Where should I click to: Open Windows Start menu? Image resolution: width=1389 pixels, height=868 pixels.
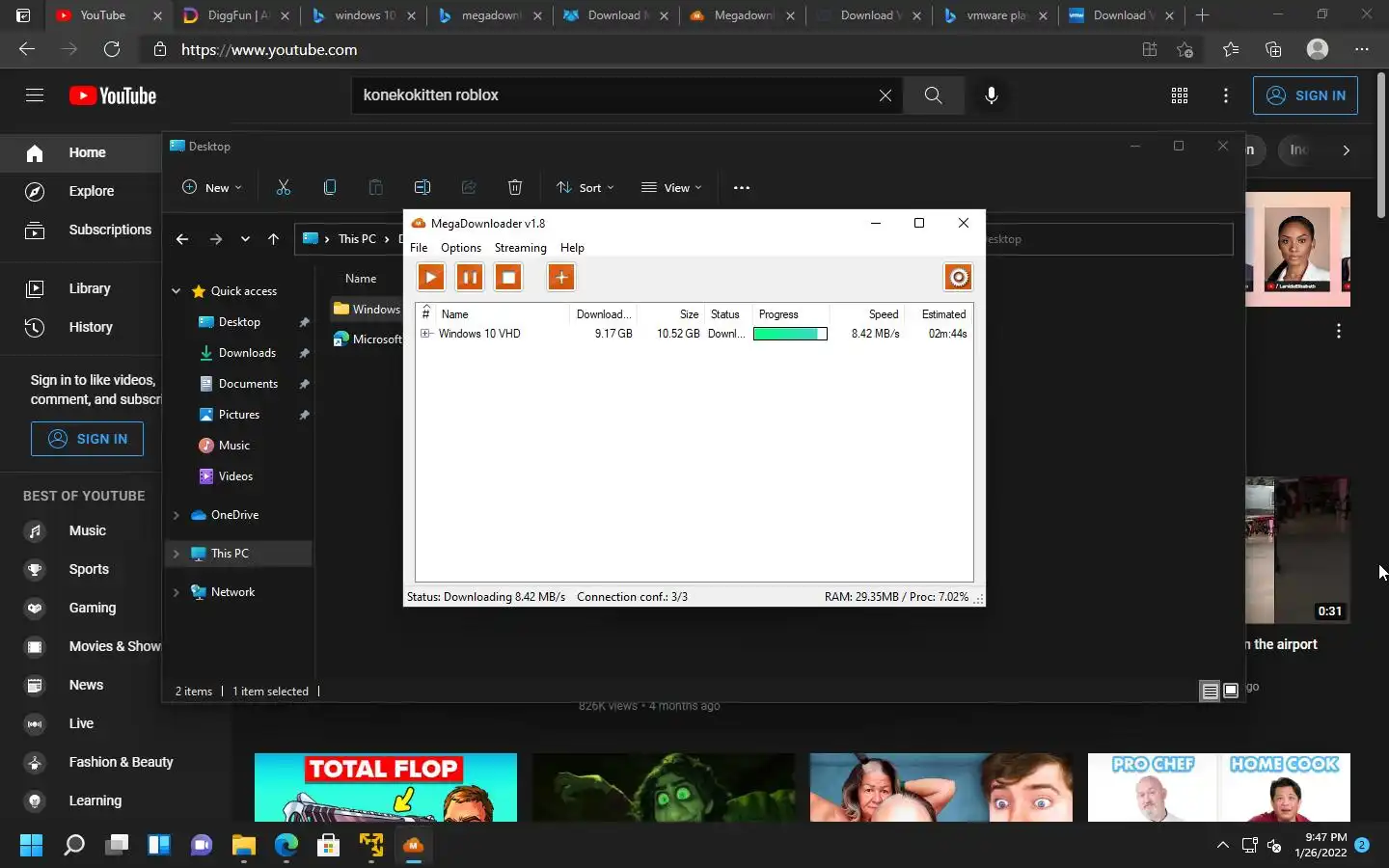[31, 846]
